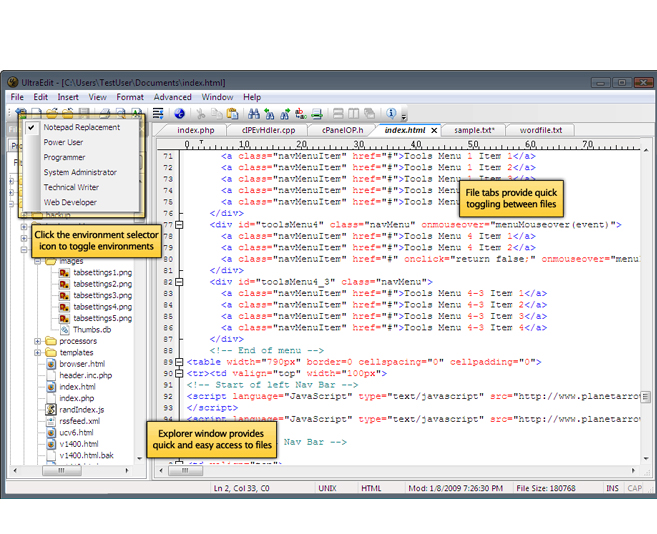Open the Replace toolbar icon
This screenshot has height=534, width=657.
[300, 114]
